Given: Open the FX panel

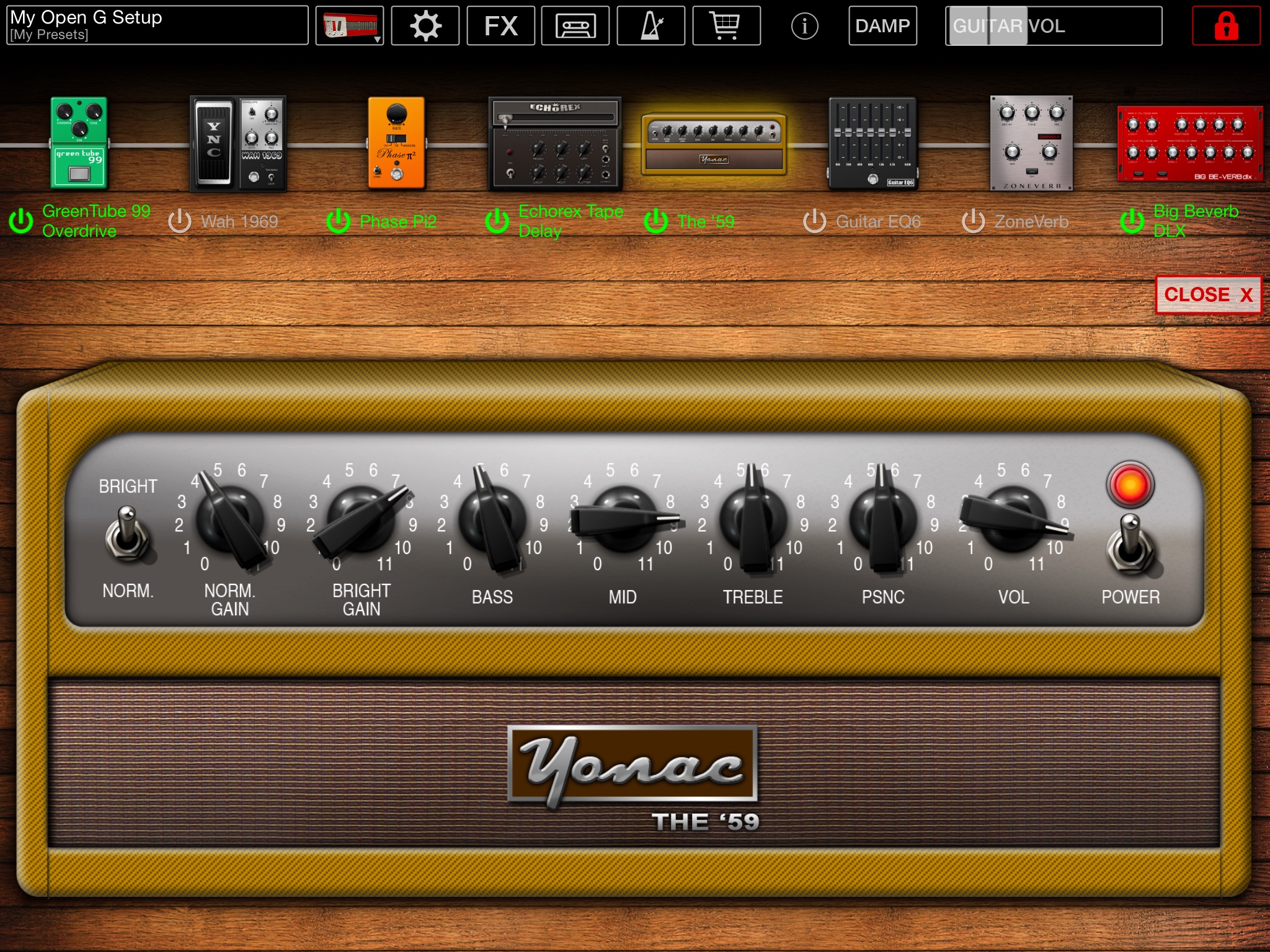Looking at the screenshot, I should pyautogui.click(x=500, y=26).
